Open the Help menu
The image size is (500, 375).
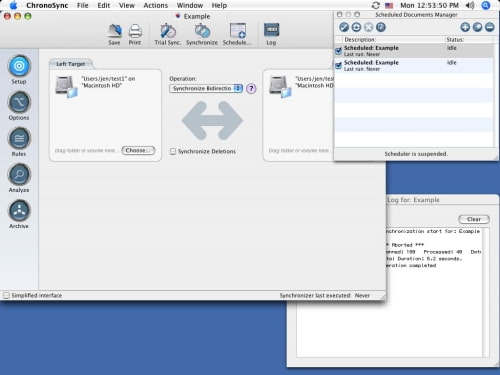click(x=219, y=5)
